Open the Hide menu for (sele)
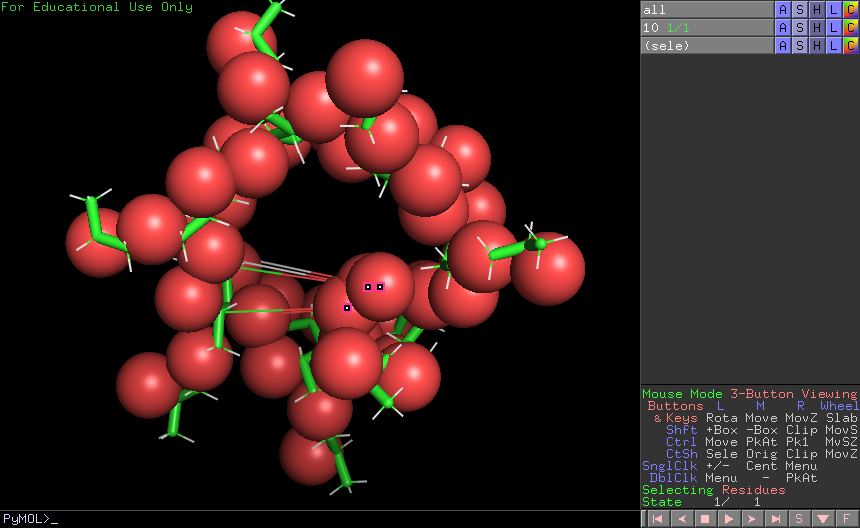This screenshot has height=528, width=860. point(817,45)
